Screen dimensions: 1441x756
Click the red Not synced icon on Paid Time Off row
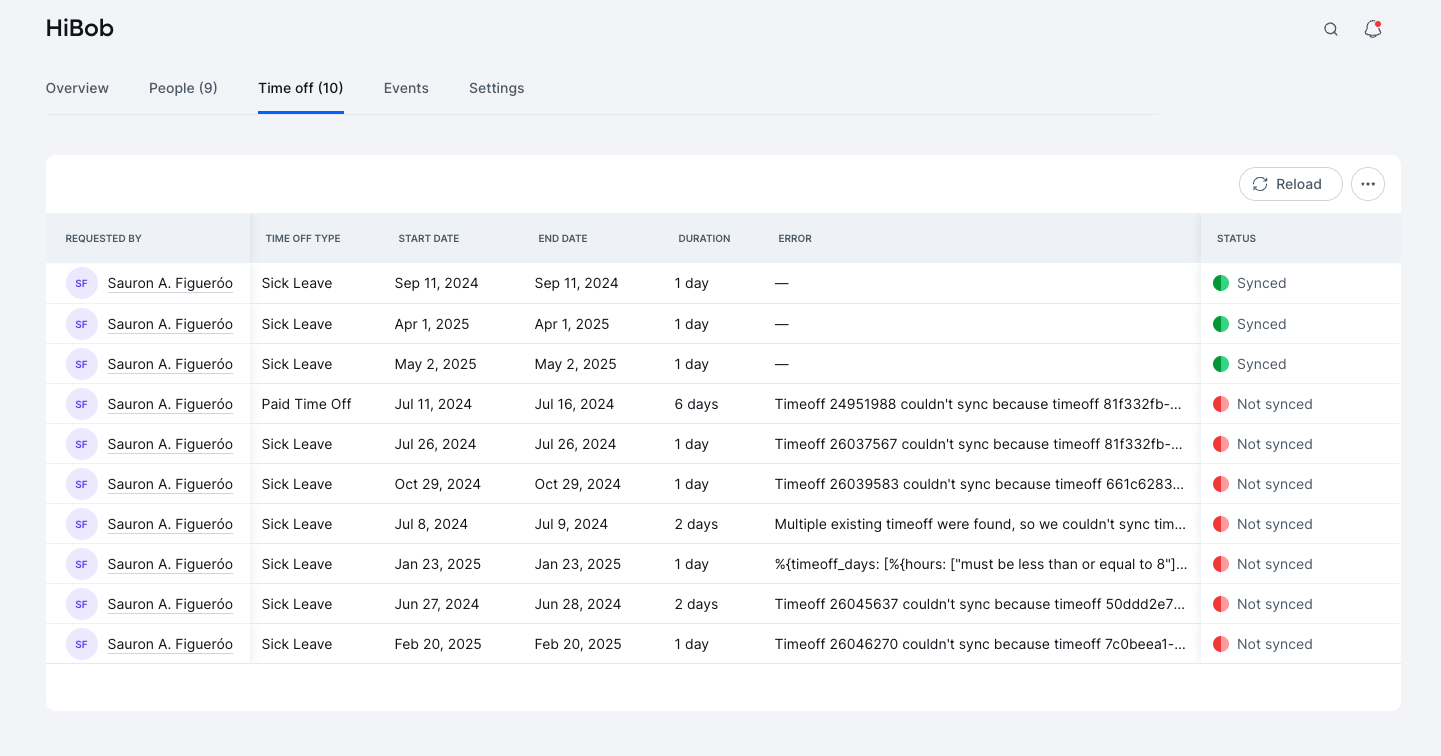click(x=1221, y=404)
